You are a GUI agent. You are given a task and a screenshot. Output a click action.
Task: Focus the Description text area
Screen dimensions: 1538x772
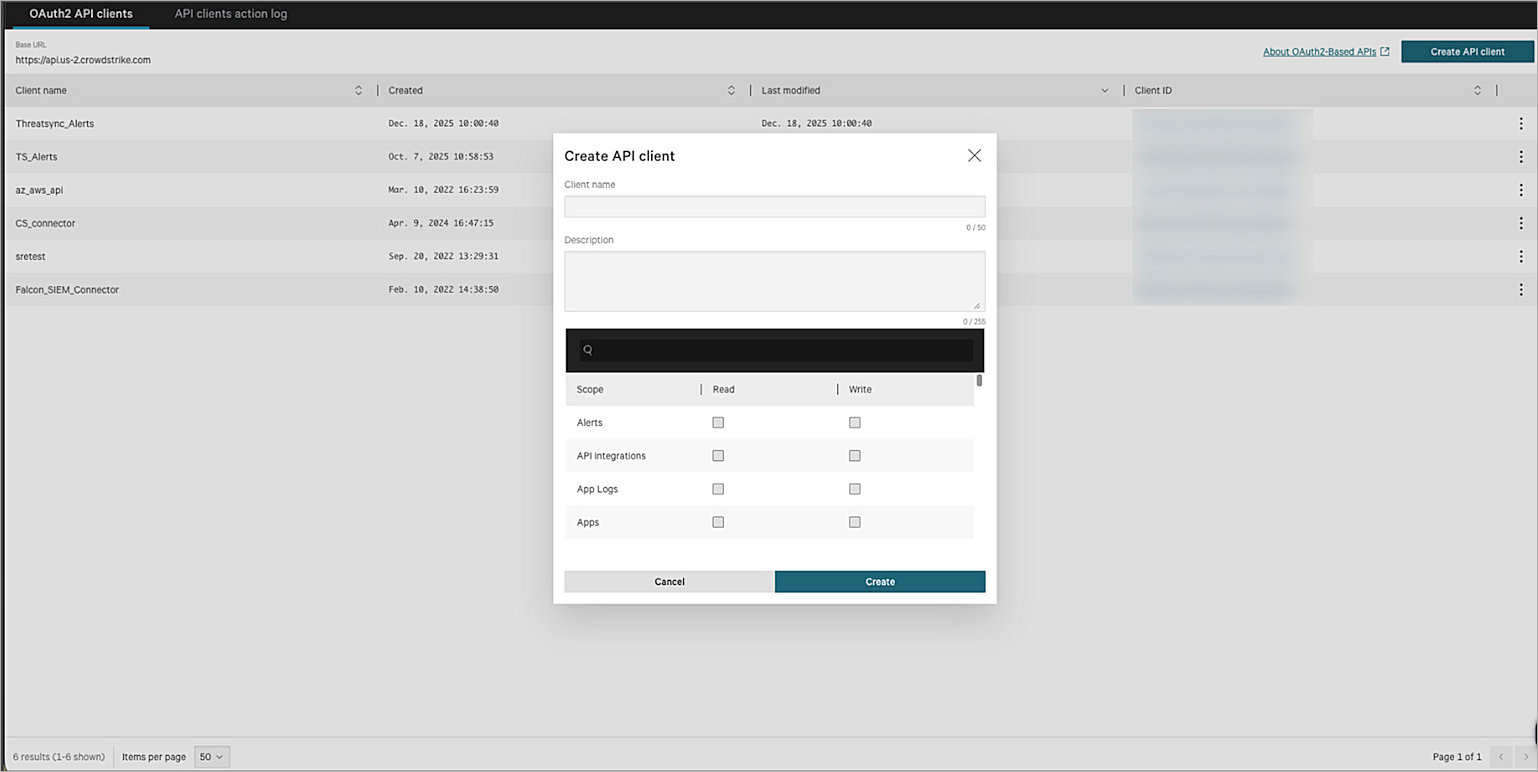click(774, 281)
